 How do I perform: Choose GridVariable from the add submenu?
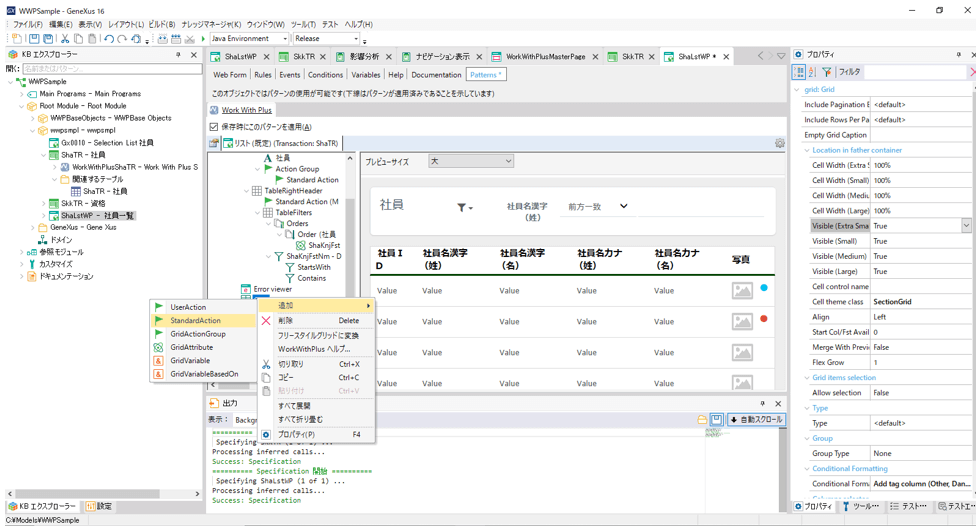click(204, 360)
